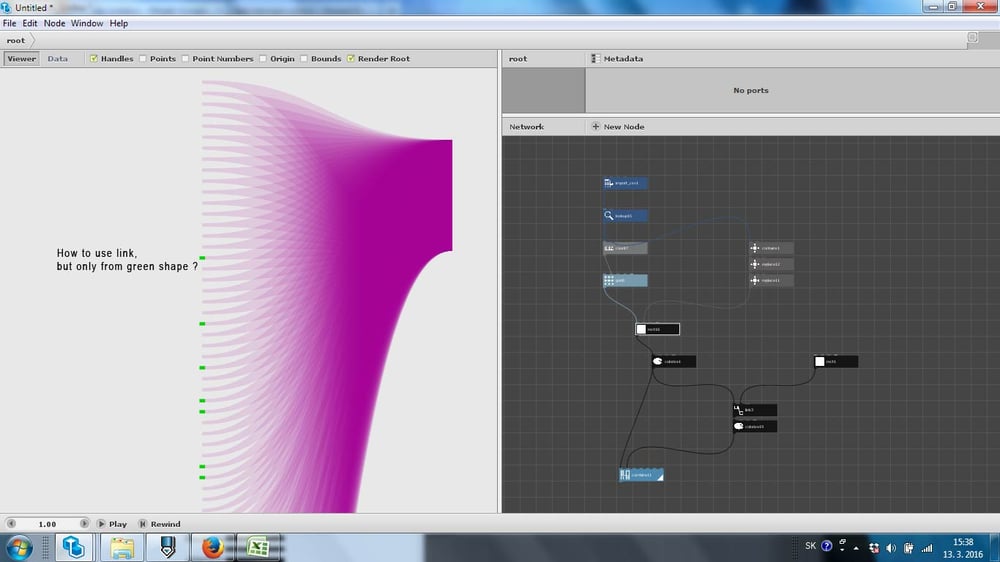
Task: Click the power plug icon in the tray
Action: 908,548
